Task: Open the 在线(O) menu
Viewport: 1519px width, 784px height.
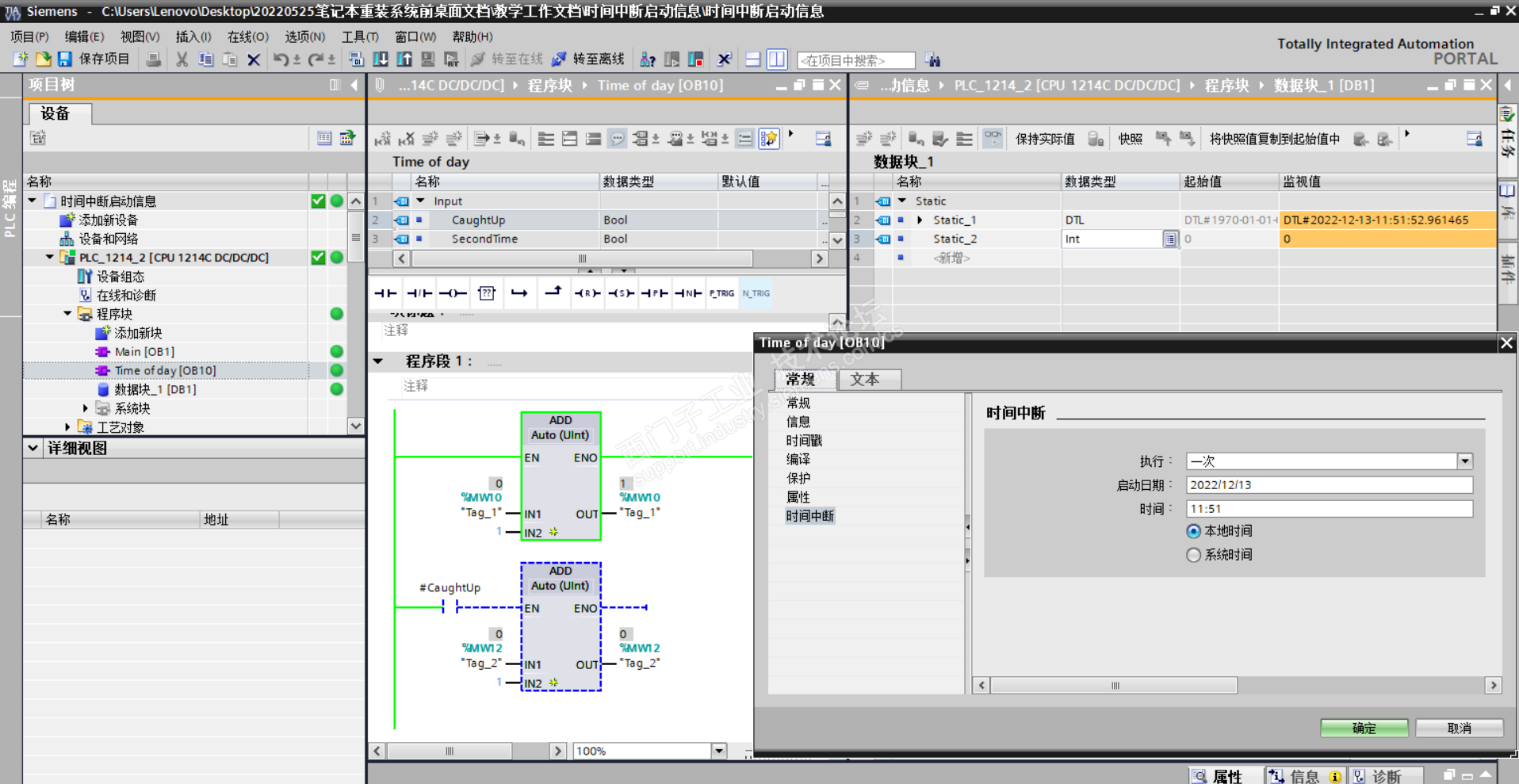Action: 248,36
